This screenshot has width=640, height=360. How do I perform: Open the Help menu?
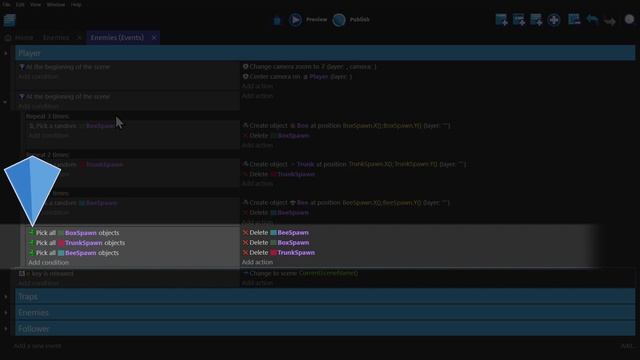click(x=76, y=4)
